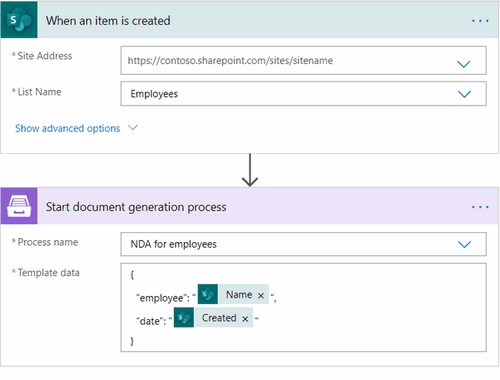Click the Site Address label
This screenshot has height=380, width=500.
click(x=44, y=56)
